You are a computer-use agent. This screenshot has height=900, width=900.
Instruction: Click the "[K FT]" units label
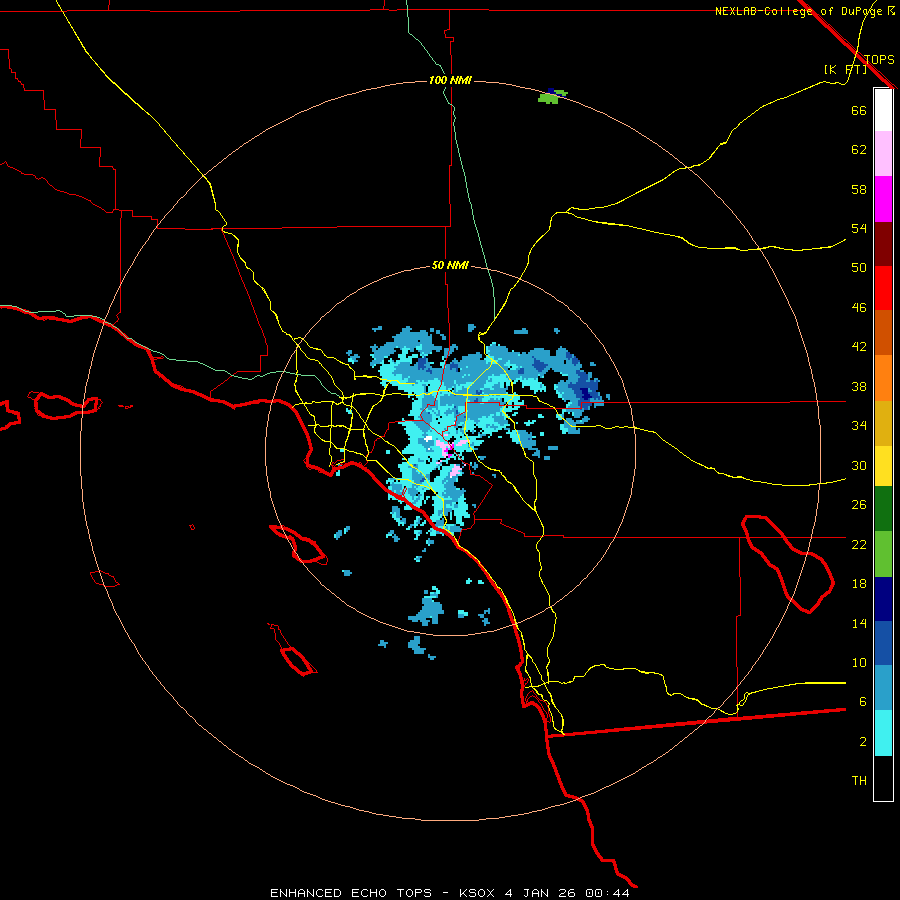coord(845,70)
